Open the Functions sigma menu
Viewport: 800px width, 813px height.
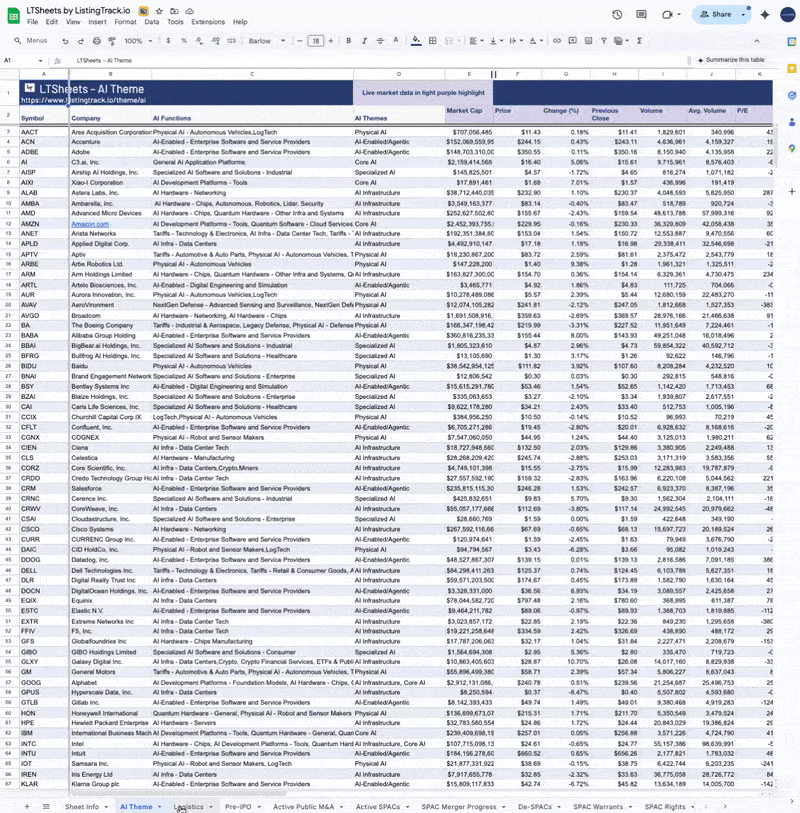(639, 41)
